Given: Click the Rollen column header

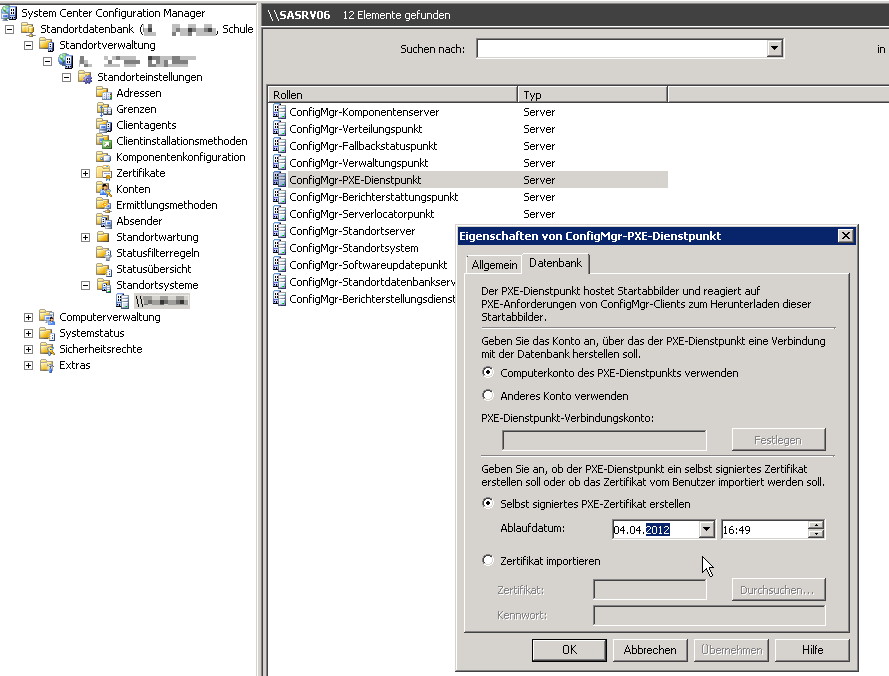Looking at the screenshot, I should point(392,95).
